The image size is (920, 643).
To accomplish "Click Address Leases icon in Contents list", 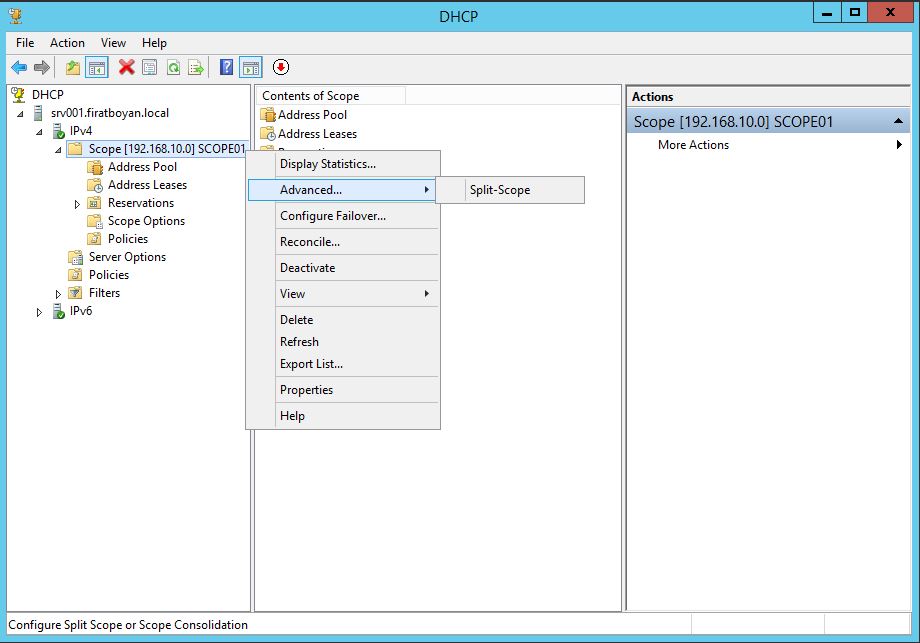I will tap(268, 134).
